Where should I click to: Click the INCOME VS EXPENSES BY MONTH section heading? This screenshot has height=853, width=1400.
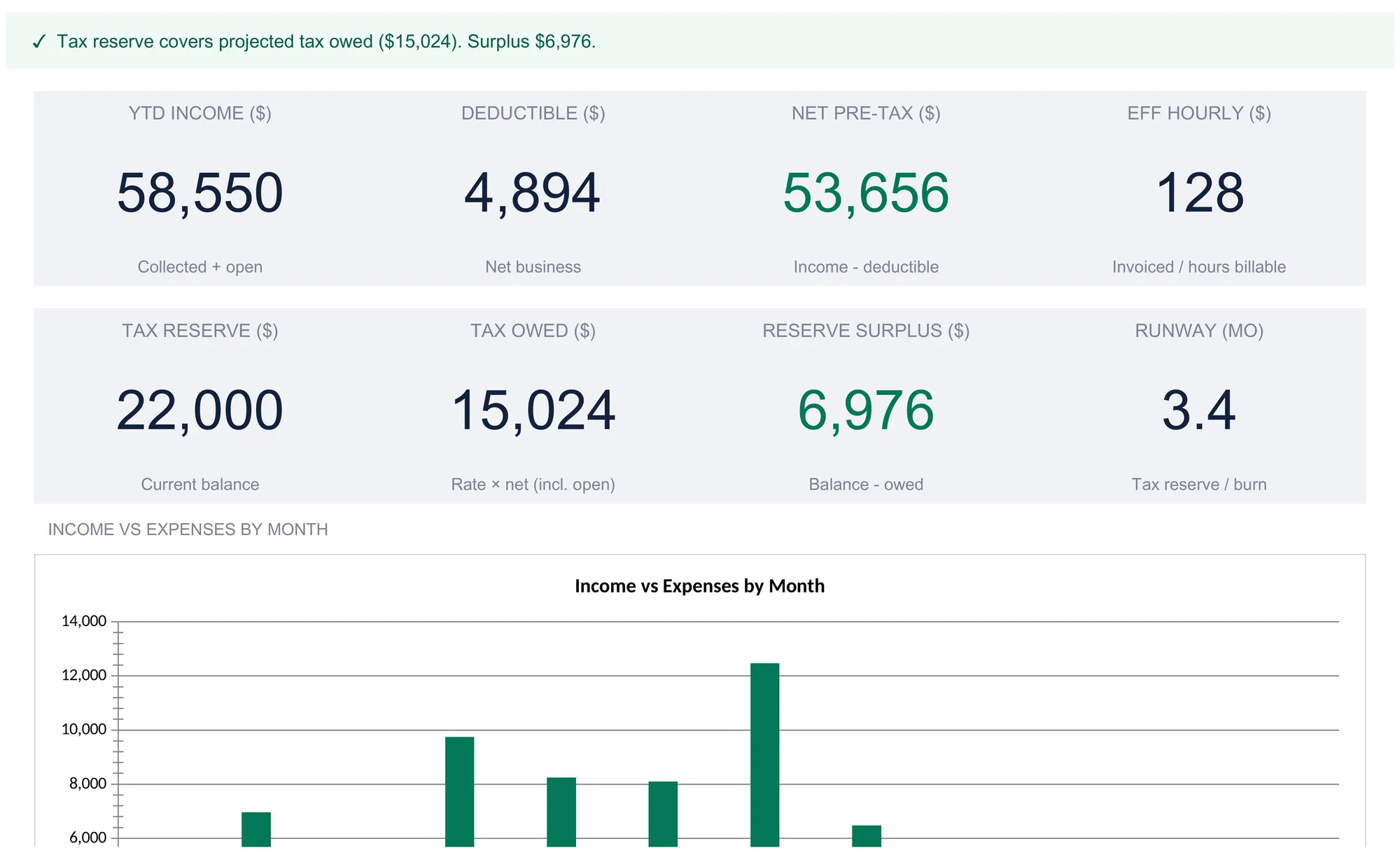click(188, 529)
